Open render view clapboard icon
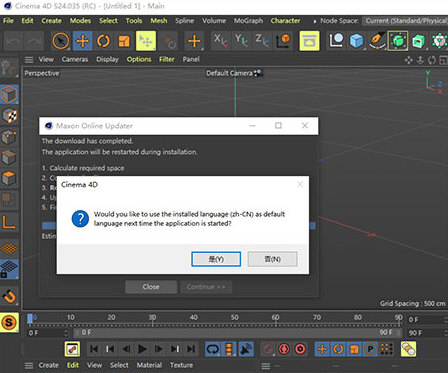448x373 pixels. pos(309,41)
